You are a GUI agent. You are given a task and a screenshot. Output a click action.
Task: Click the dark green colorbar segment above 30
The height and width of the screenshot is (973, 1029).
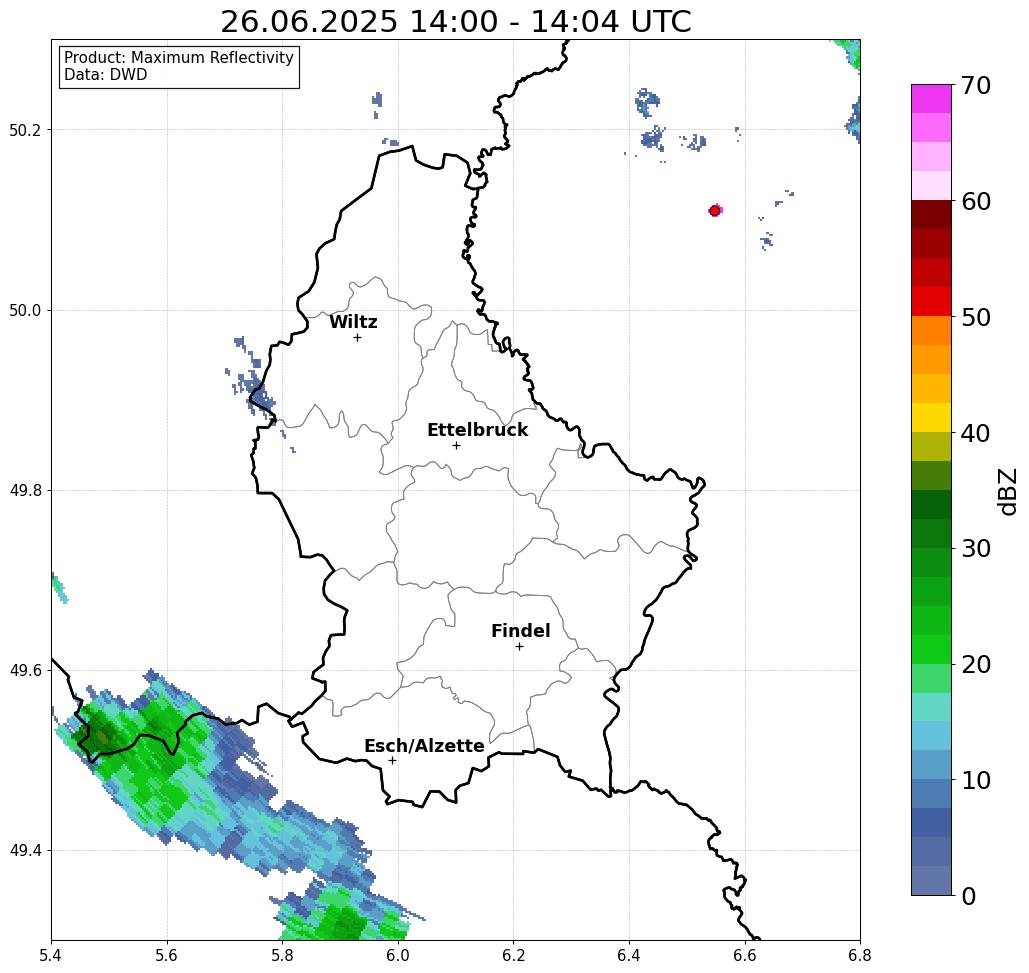(x=931, y=533)
